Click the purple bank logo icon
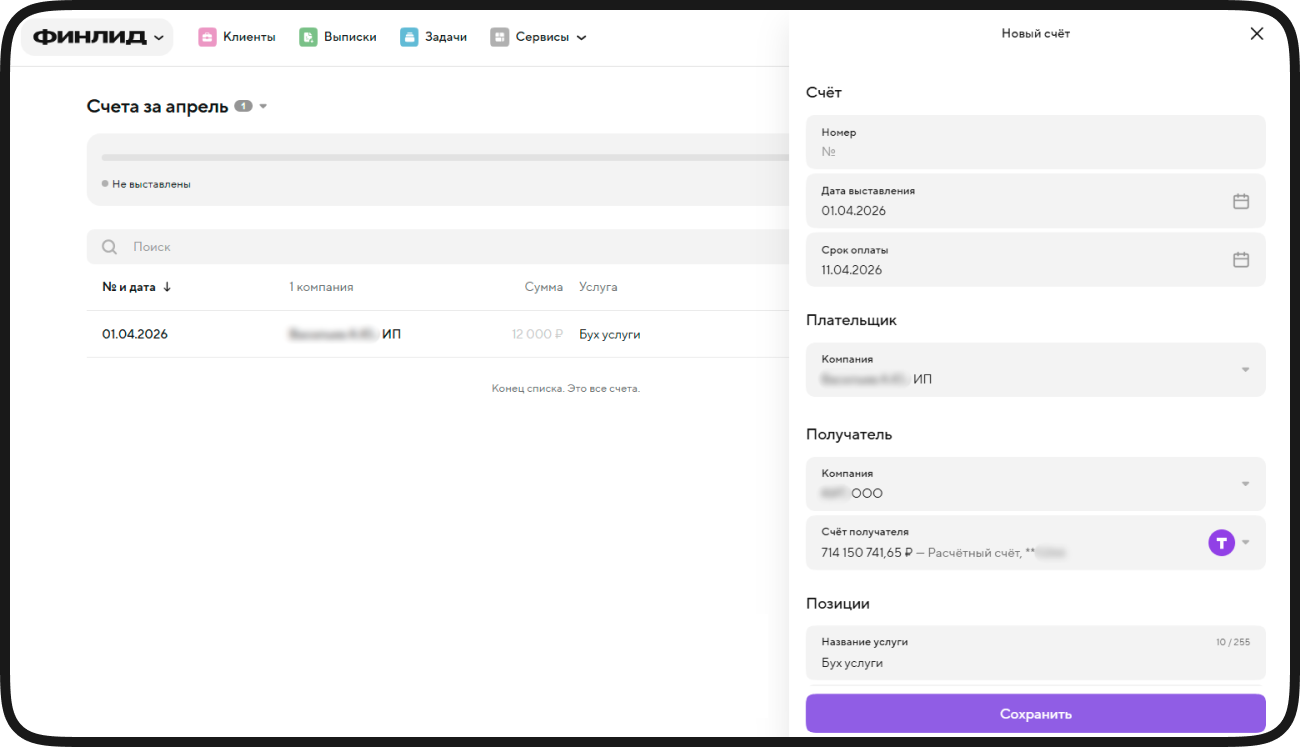 (x=1222, y=543)
